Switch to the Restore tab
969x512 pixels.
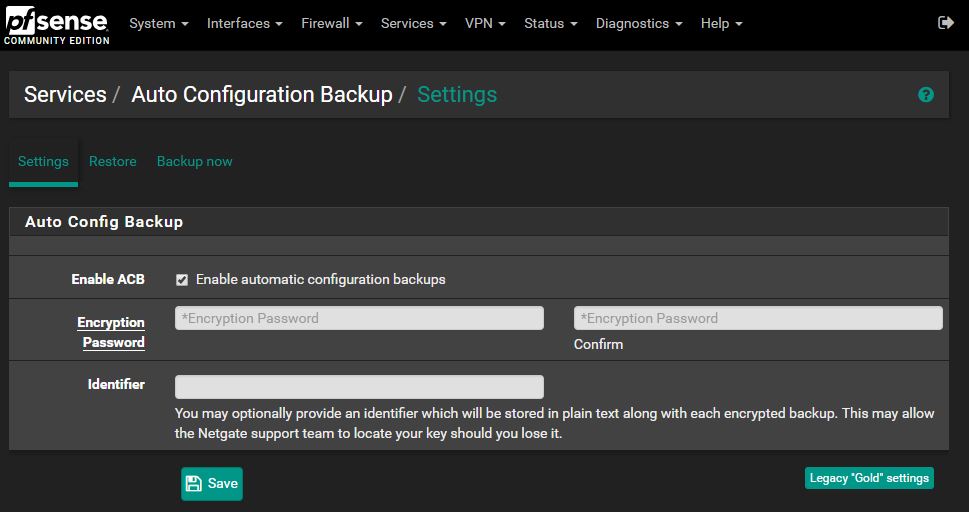112,161
